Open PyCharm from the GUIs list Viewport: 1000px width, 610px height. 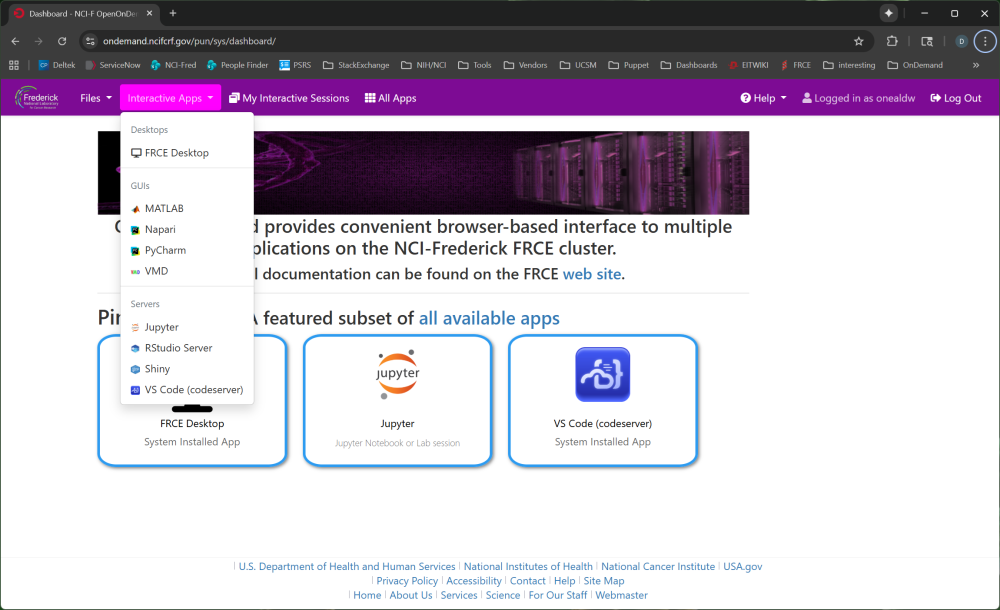click(x=164, y=251)
